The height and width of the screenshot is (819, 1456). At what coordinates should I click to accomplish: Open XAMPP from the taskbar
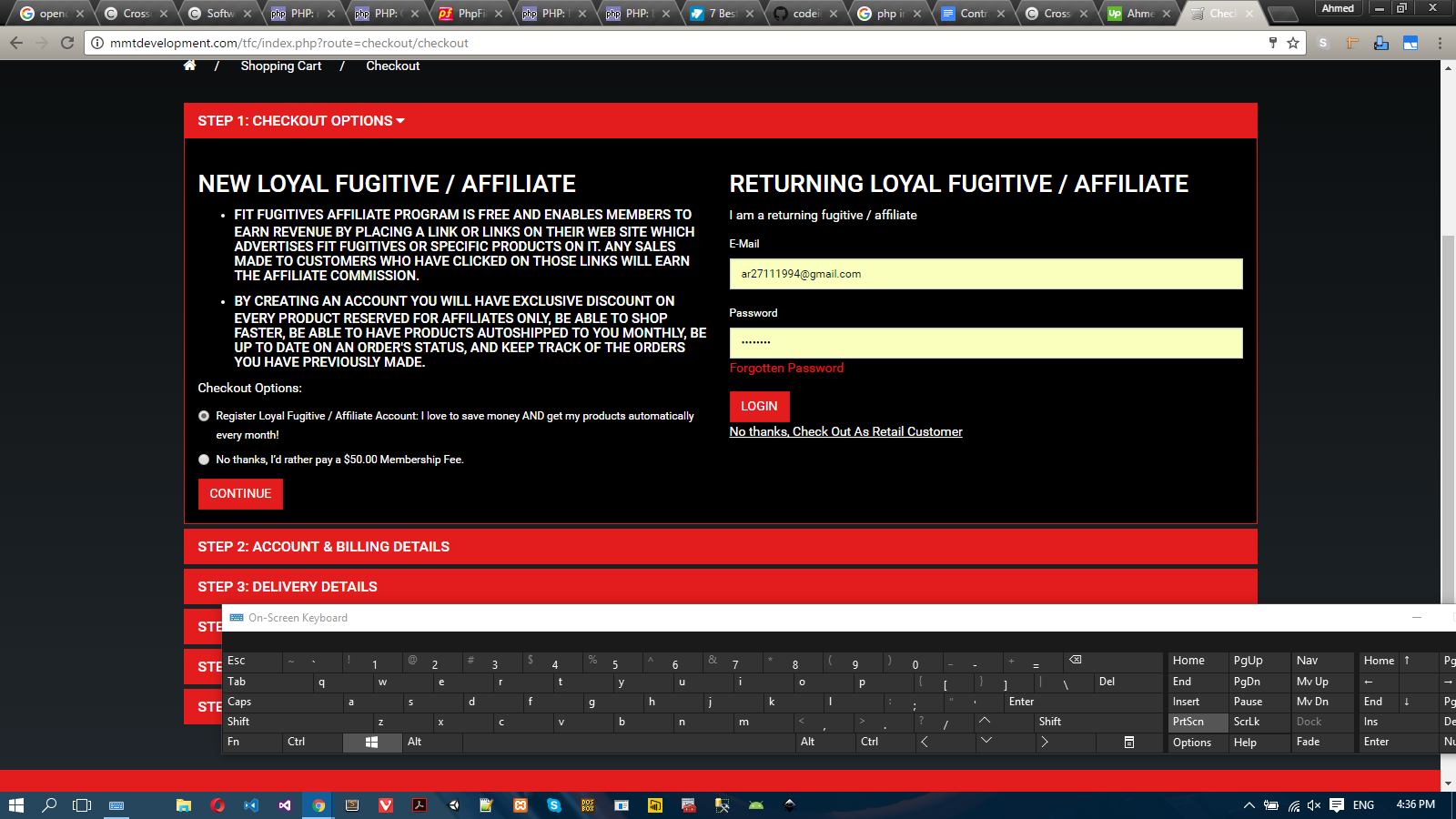(x=521, y=805)
